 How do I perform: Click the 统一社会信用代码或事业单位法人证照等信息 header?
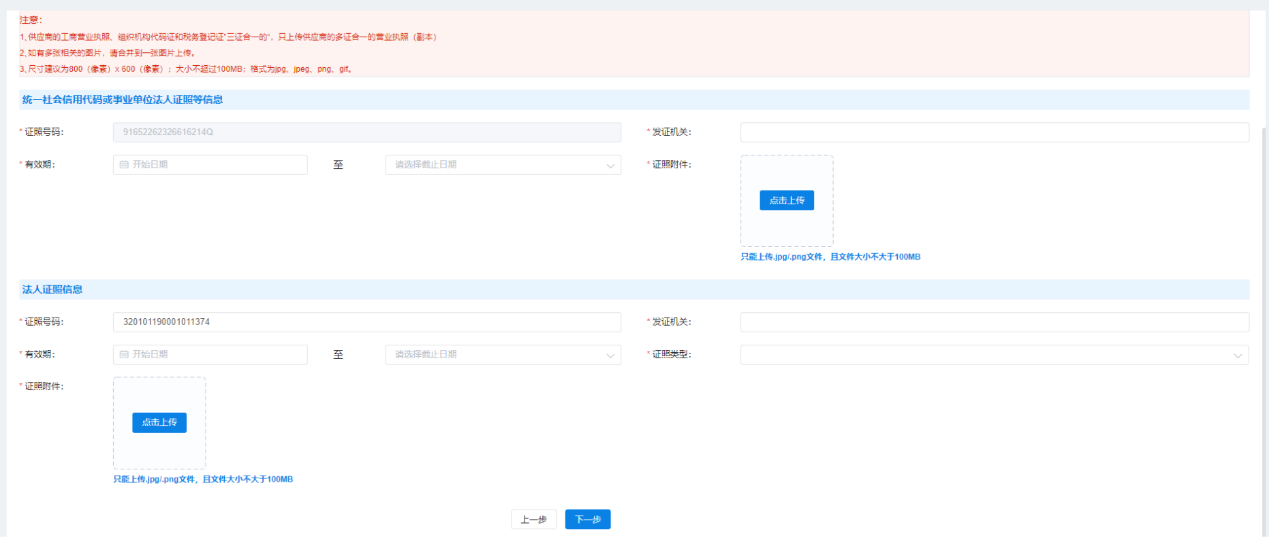pos(122,100)
